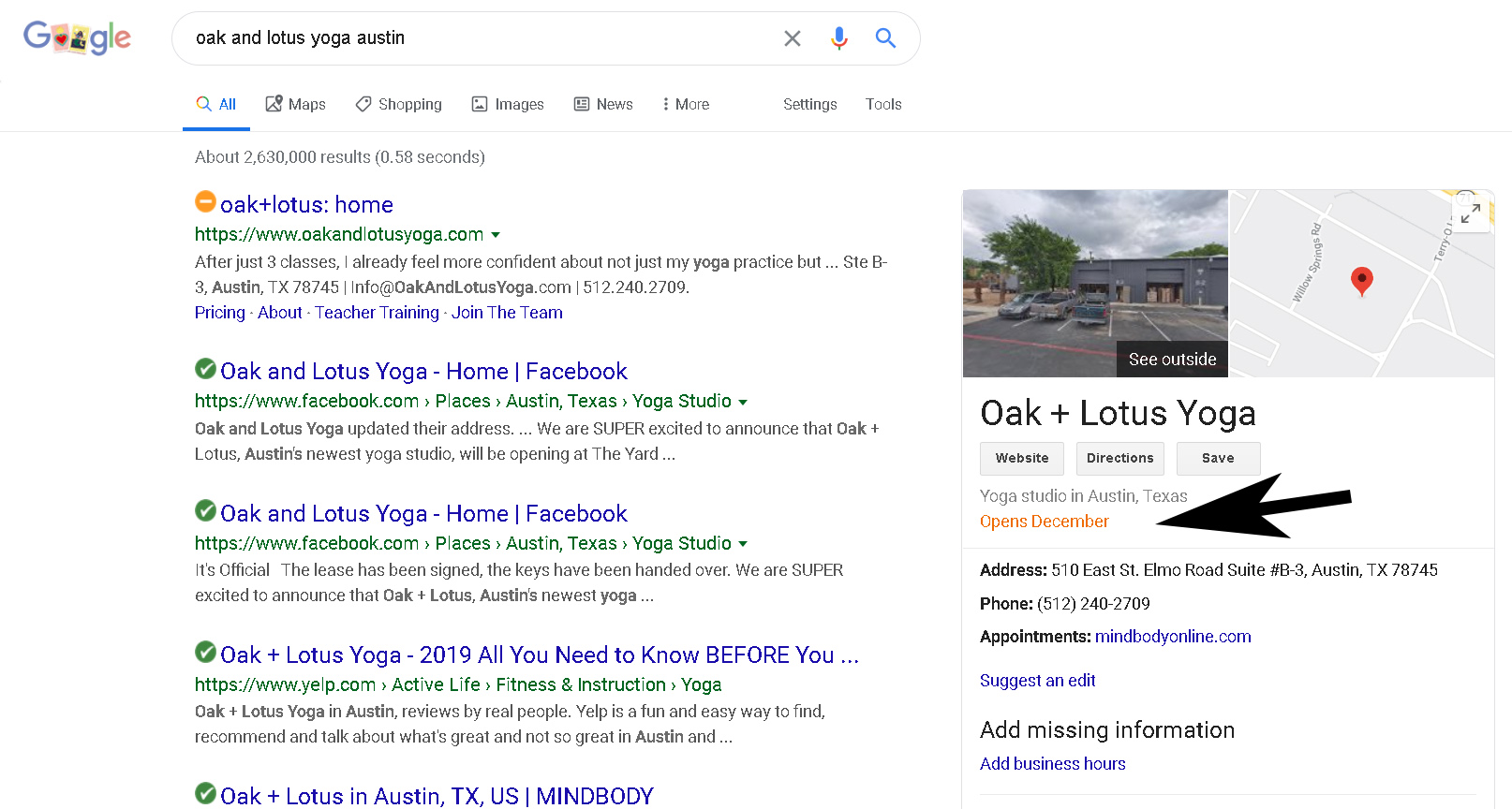Open the Images tab
The height and width of the screenshot is (809, 1512).
point(508,104)
